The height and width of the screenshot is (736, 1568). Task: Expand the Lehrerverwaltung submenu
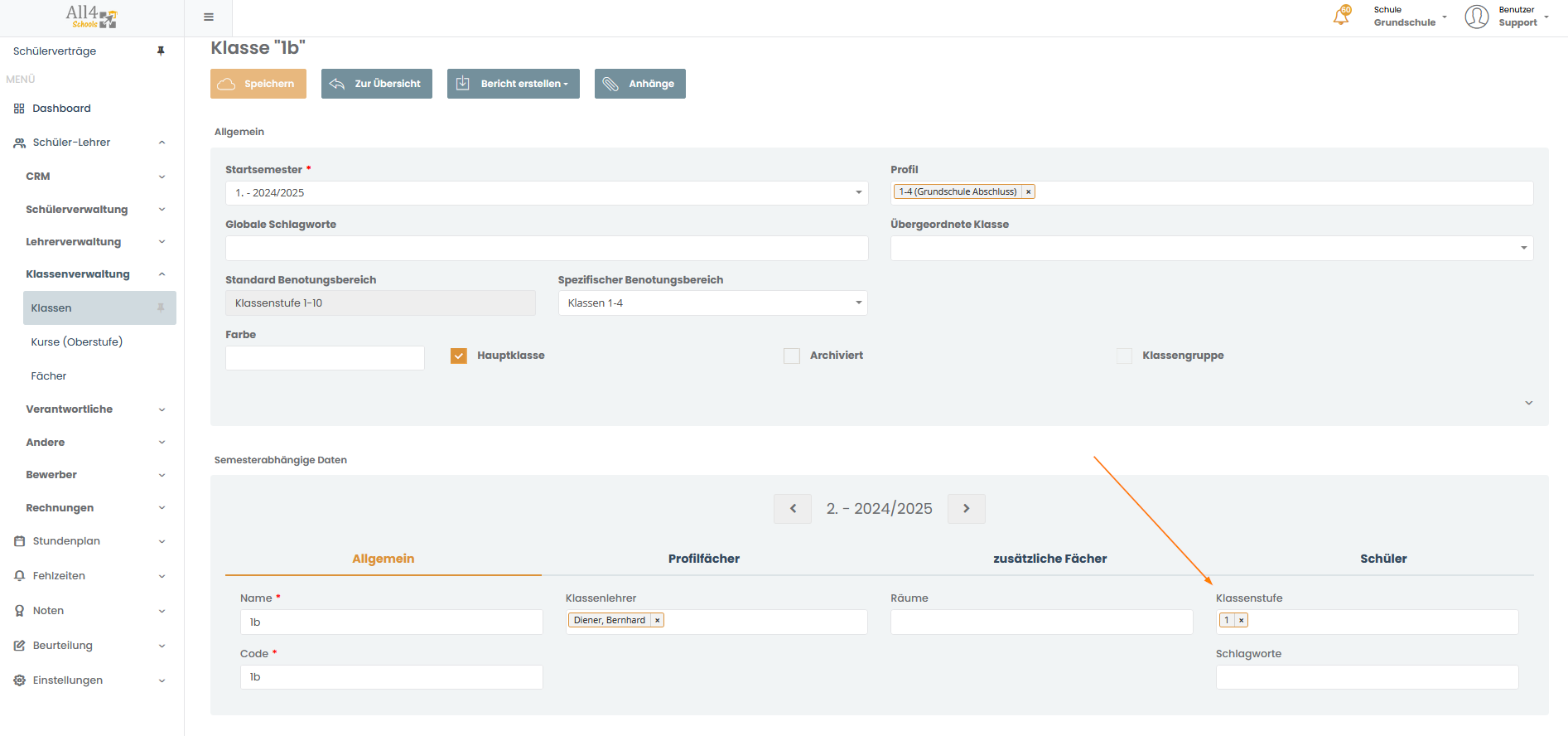click(x=162, y=242)
